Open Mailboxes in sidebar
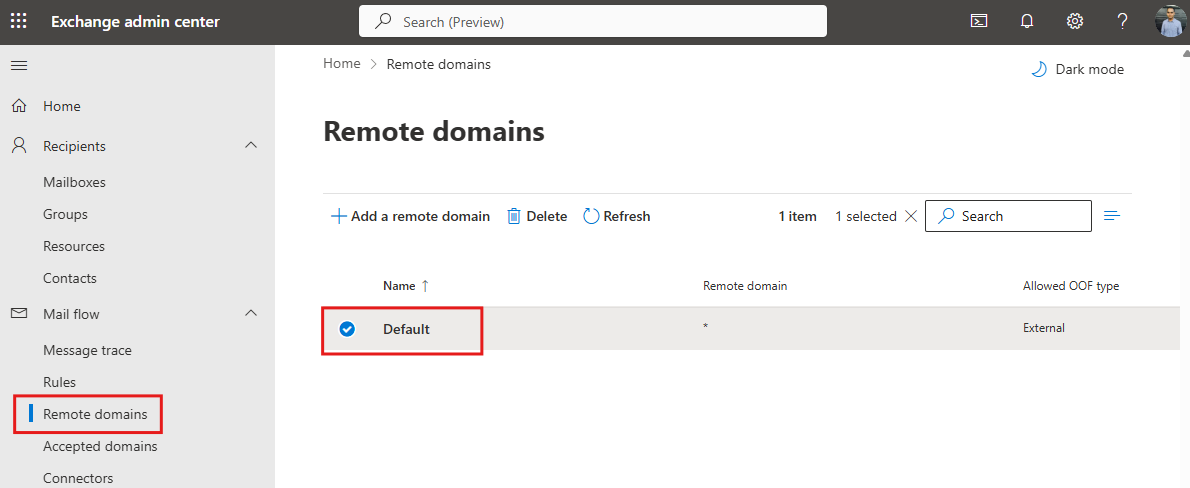Viewport: 1190px width, 488px height. point(74,182)
